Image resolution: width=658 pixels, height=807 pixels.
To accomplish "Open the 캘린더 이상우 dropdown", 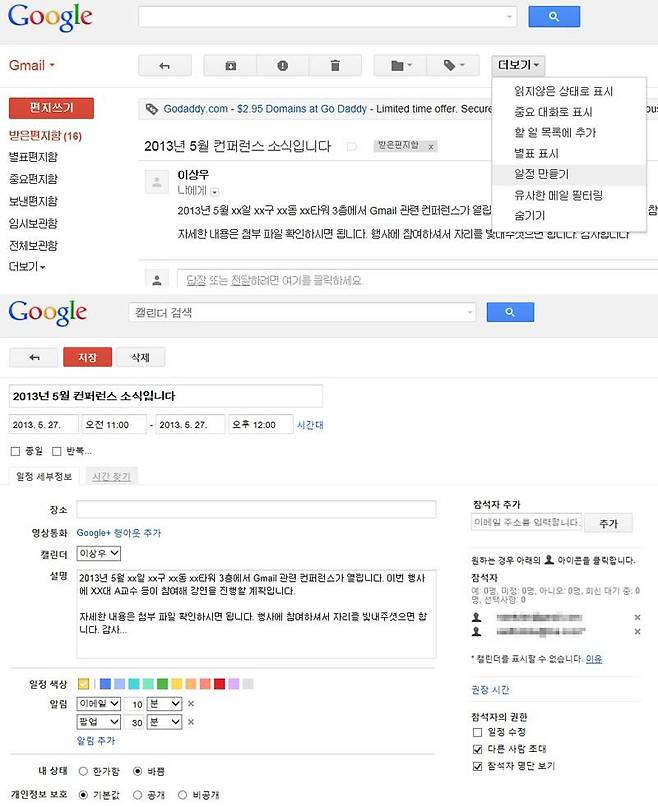I will tap(99, 554).
